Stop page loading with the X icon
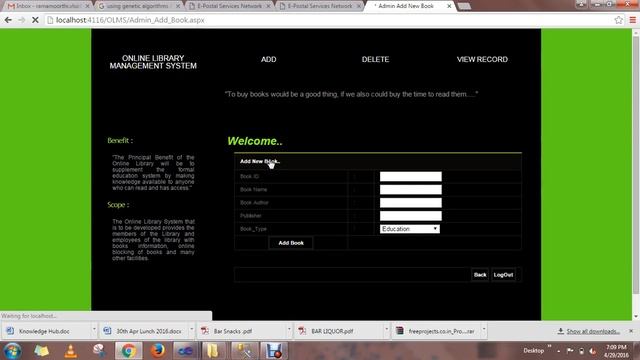Viewport: 640px width, 360px height. [35, 20]
